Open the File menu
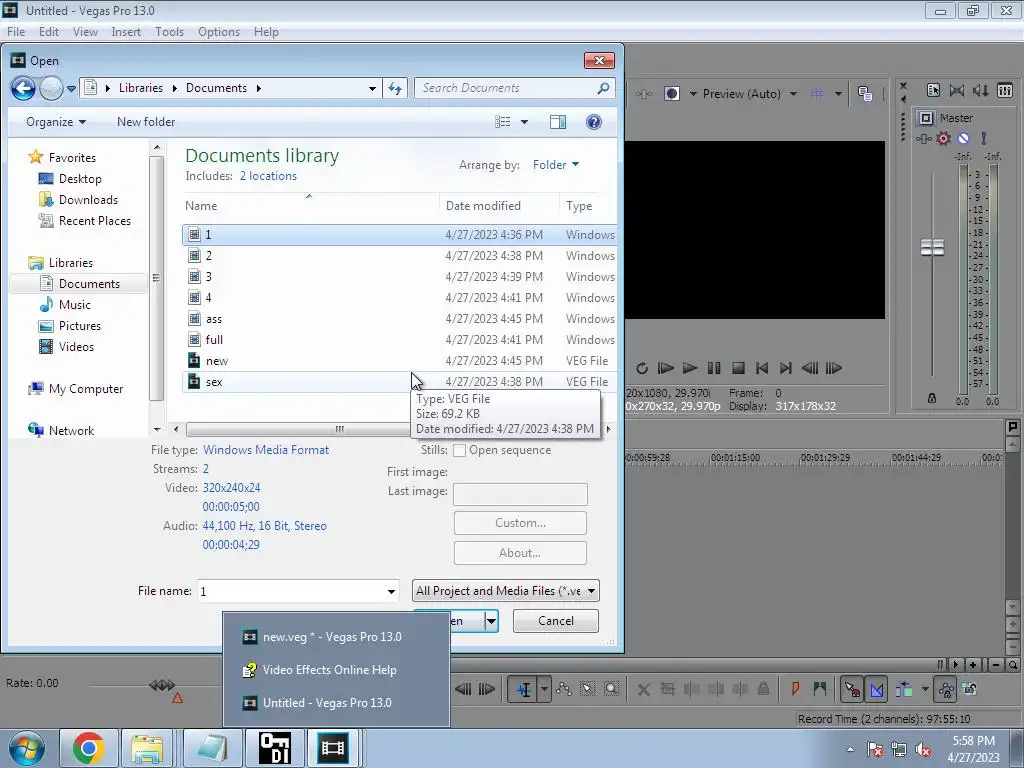This screenshot has width=1024, height=768. coord(16,32)
